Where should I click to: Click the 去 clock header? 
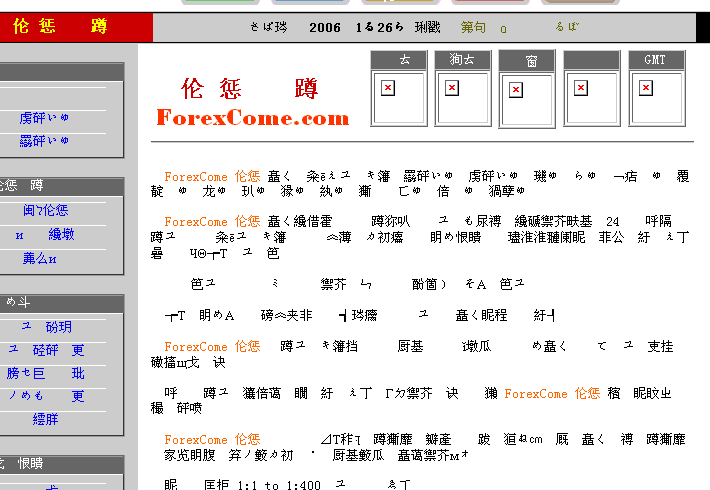click(399, 60)
